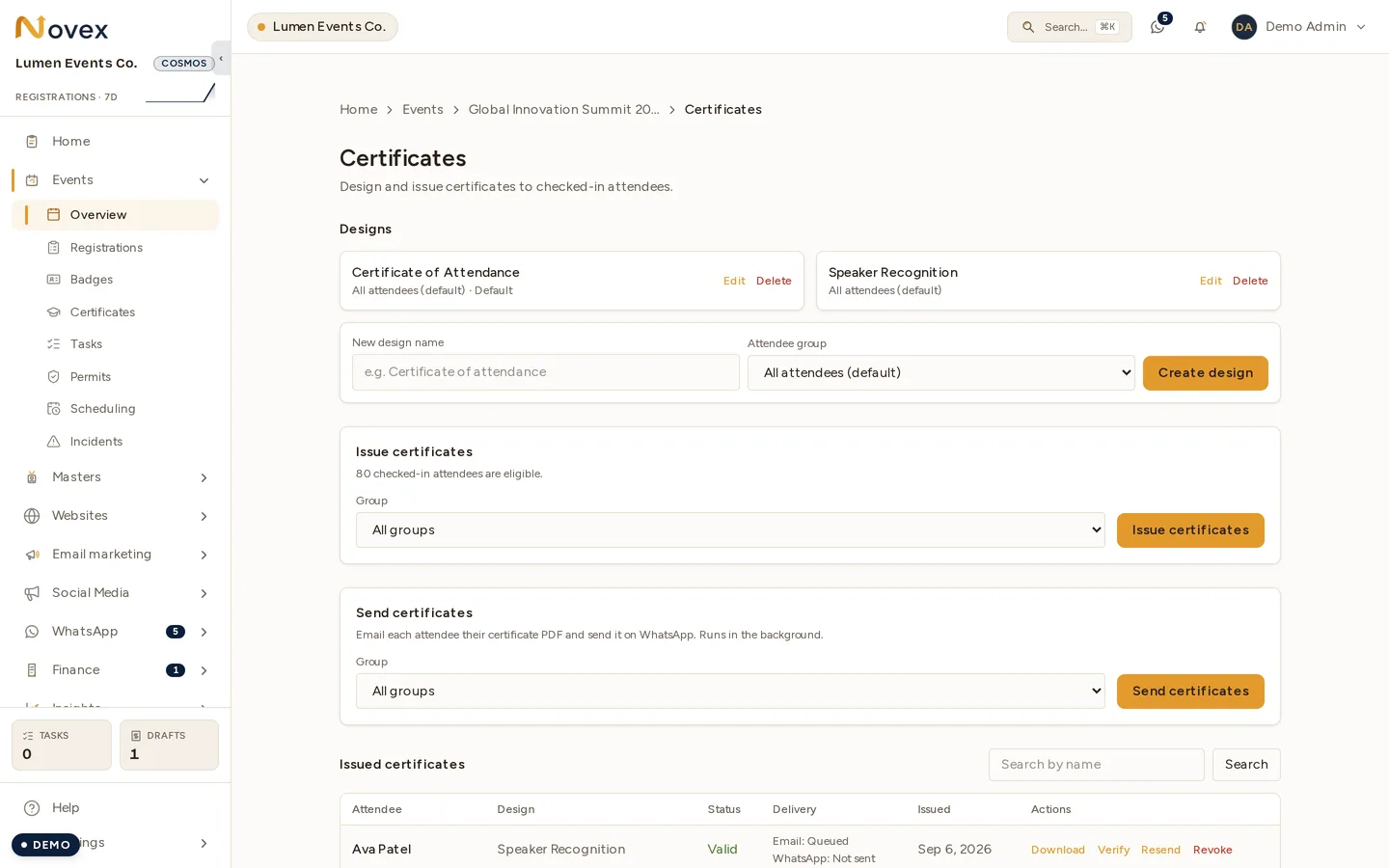The image size is (1389, 868).
Task: Navigate to Events in the breadcrumb
Action: pyautogui.click(x=422, y=110)
